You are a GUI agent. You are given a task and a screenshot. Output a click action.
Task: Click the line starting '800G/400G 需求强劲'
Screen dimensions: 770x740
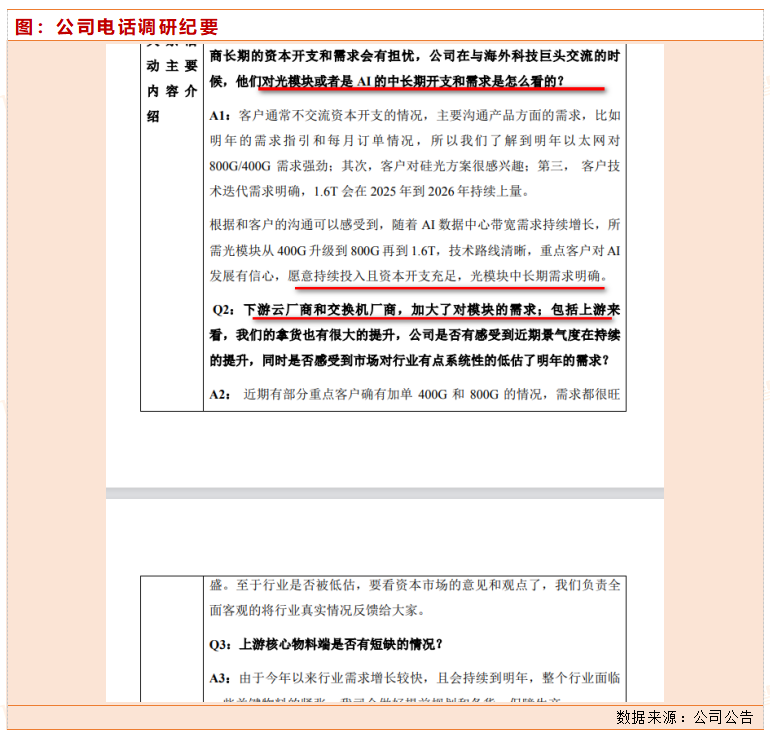pos(414,166)
